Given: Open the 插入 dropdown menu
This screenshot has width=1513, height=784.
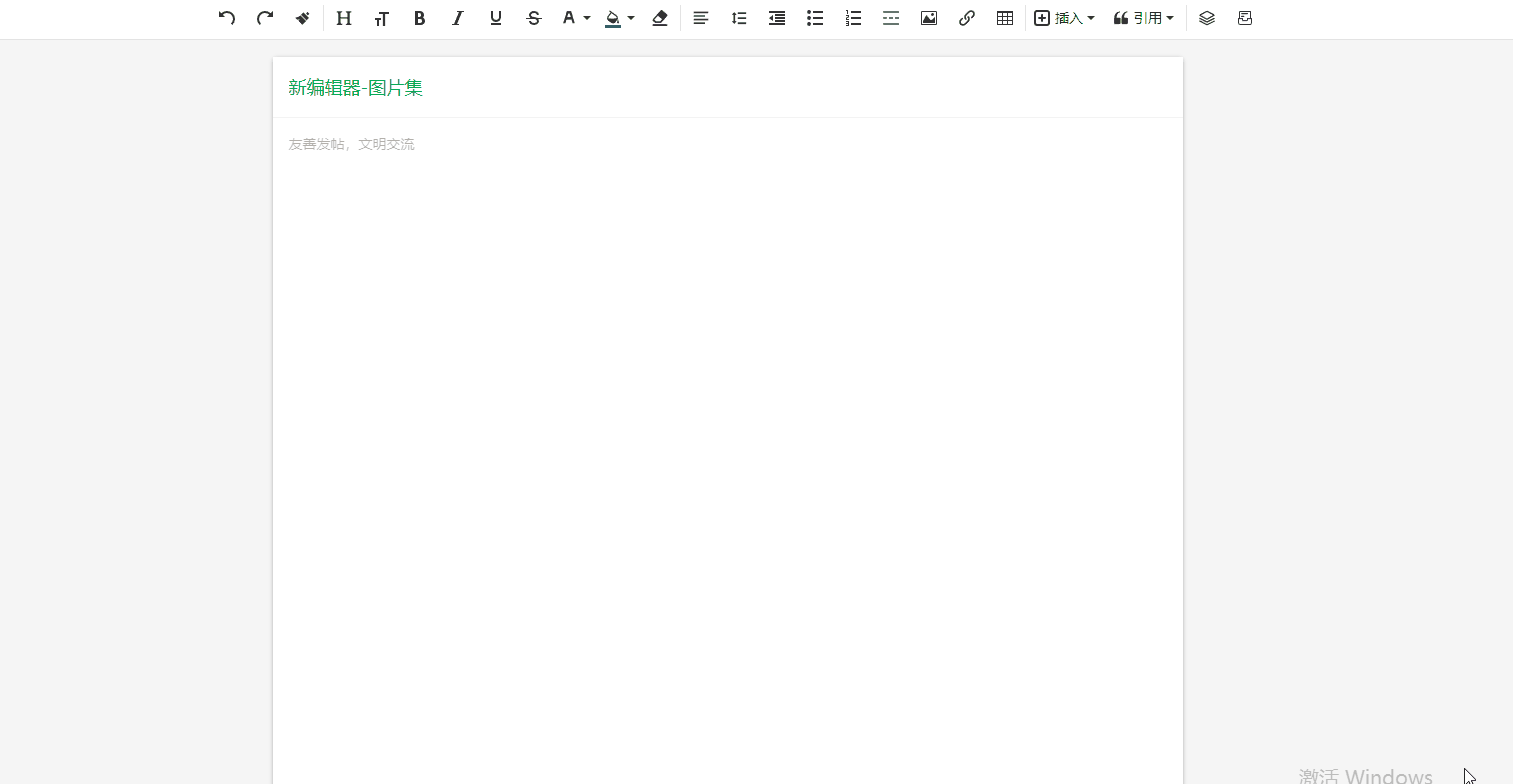Looking at the screenshot, I should click(1064, 18).
